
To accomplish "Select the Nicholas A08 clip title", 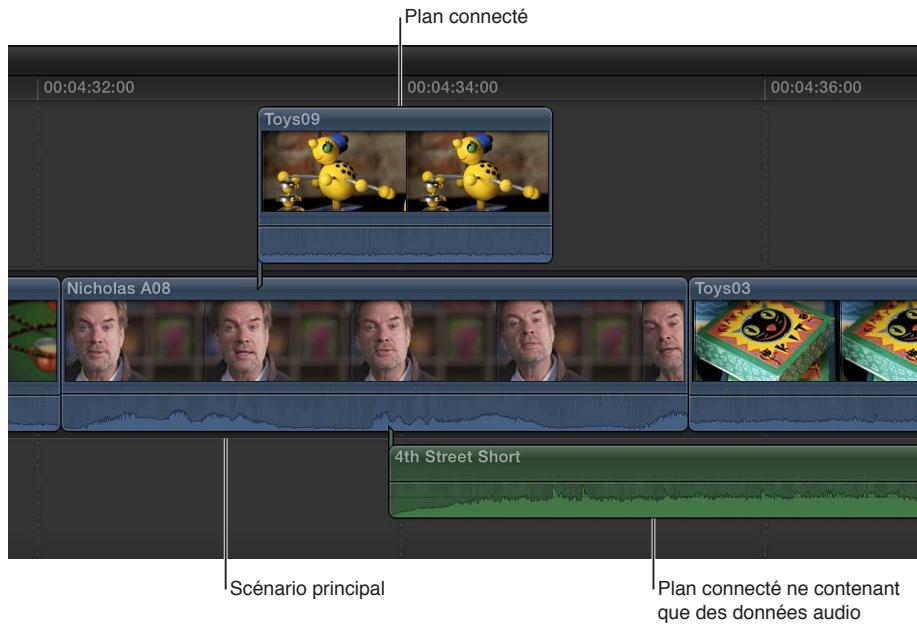I will point(119,288).
